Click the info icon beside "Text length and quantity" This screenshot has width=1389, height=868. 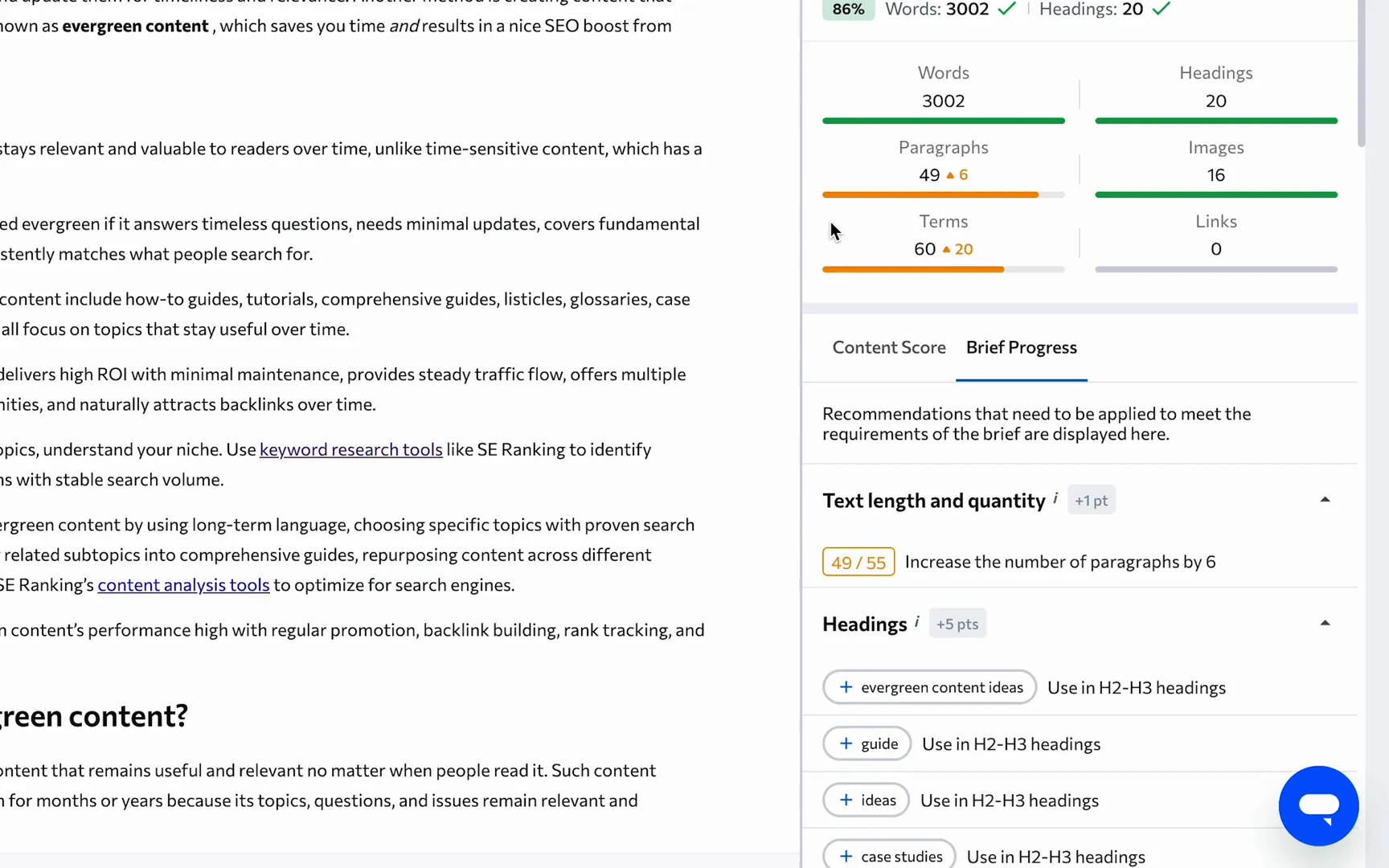coord(1055,498)
